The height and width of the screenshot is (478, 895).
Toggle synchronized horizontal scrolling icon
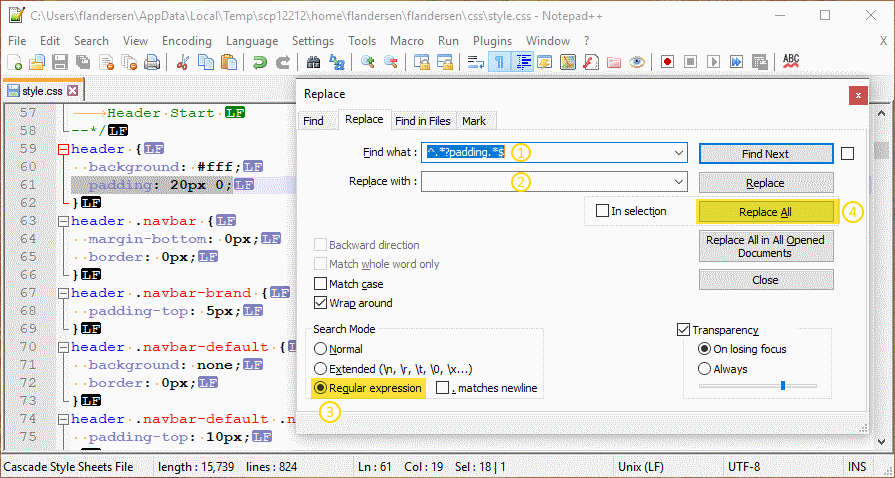(x=445, y=62)
